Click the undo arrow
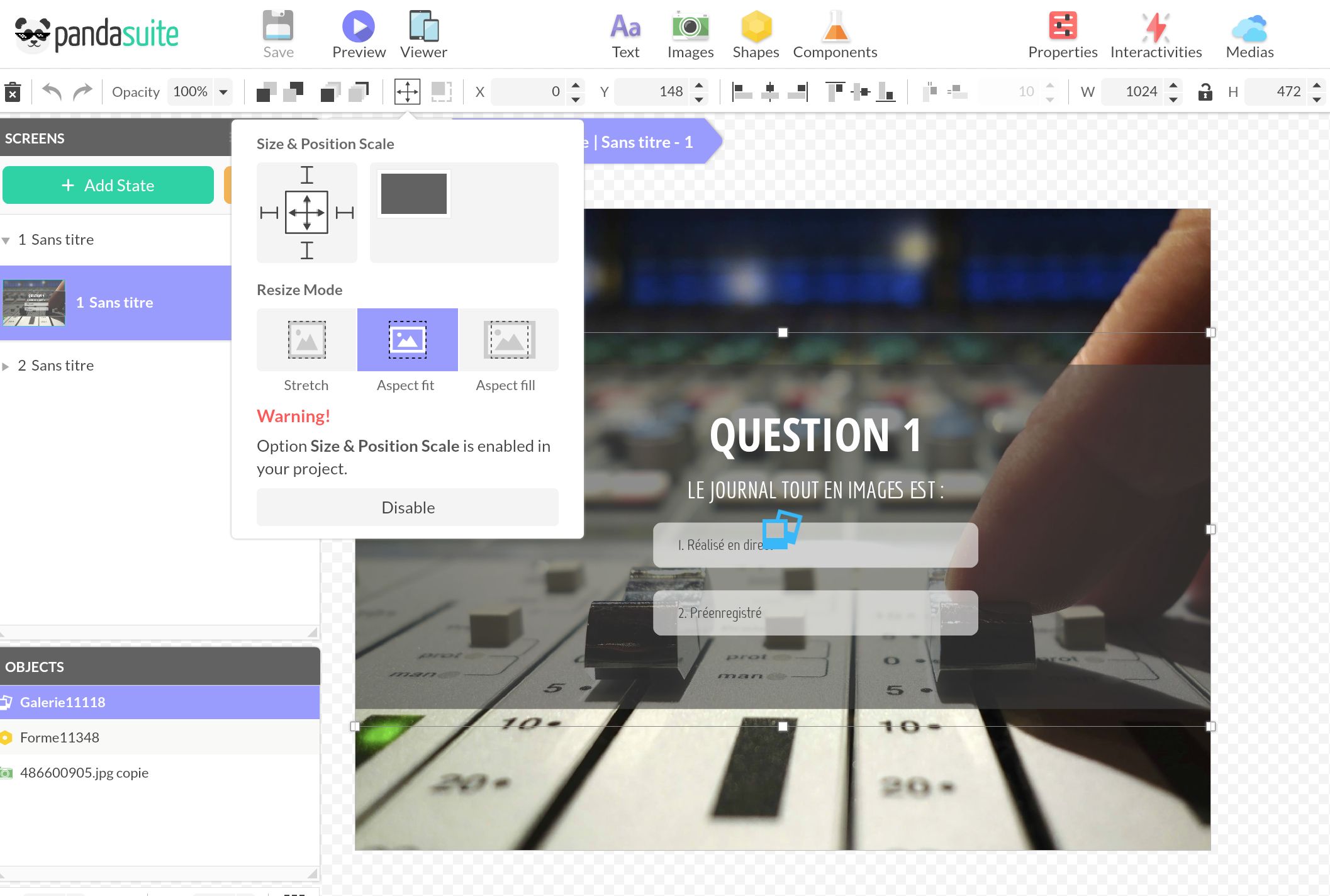The image size is (1330, 896). 52,92
